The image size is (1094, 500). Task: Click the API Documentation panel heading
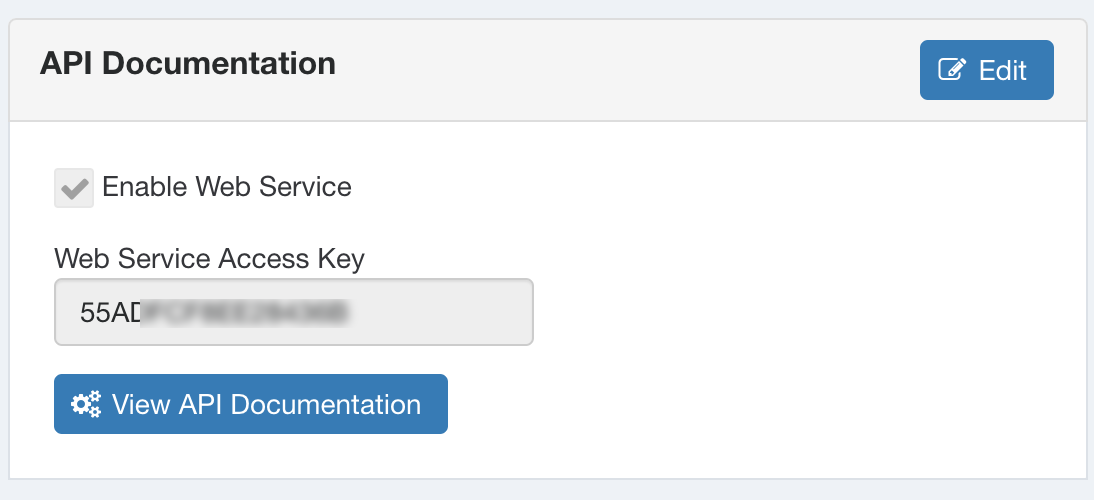point(188,64)
